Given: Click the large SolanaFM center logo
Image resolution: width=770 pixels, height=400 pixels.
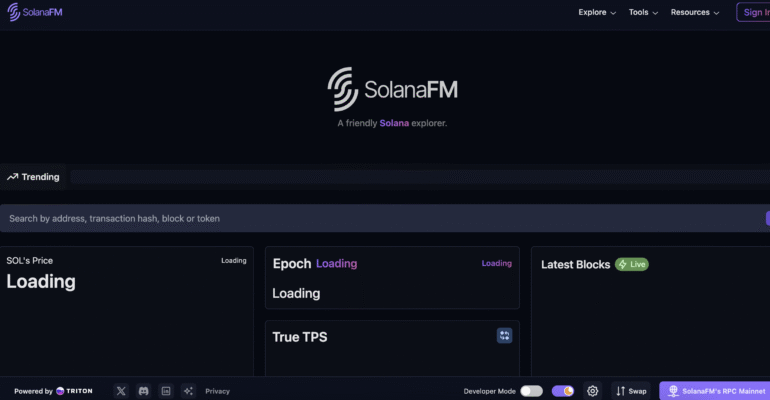Looking at the screenshot, I should (392, 89).
